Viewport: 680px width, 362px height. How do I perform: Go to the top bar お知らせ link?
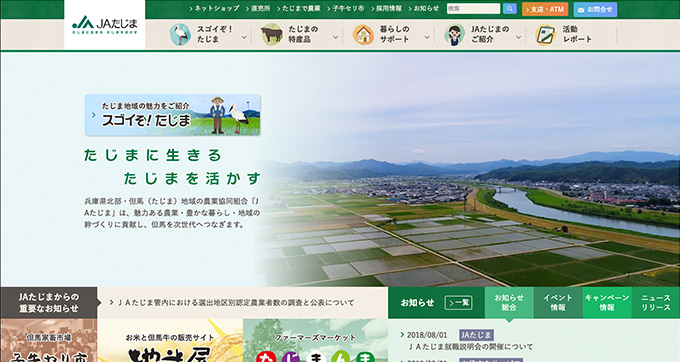point(424,8)
